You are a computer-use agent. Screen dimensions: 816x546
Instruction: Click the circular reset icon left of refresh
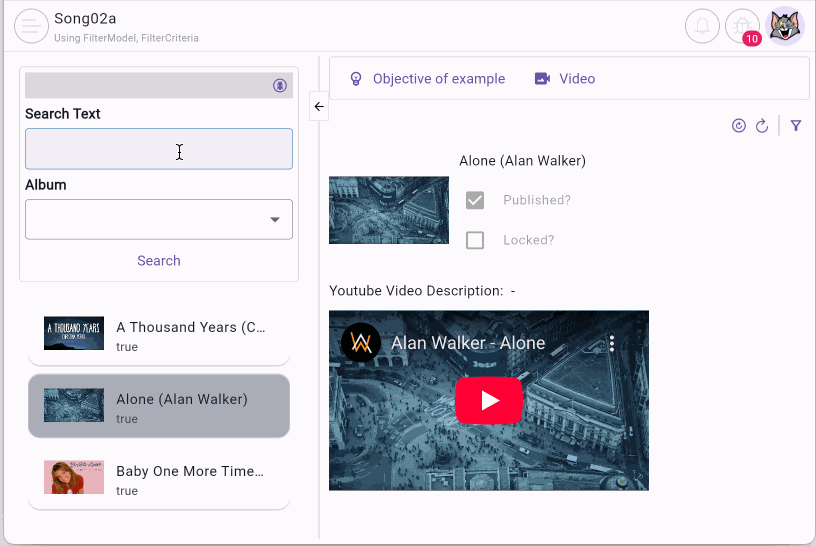click(739, 126)
